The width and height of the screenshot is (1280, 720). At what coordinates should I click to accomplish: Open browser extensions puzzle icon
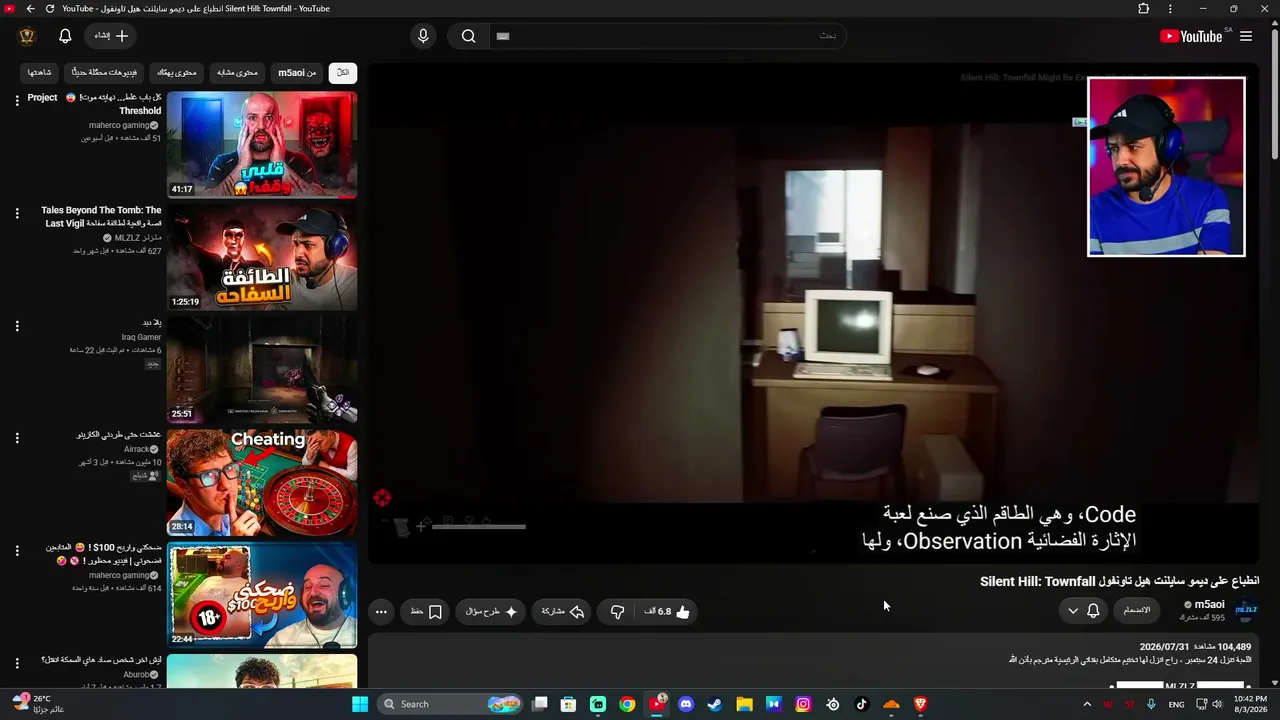(x=1144, y=9)
